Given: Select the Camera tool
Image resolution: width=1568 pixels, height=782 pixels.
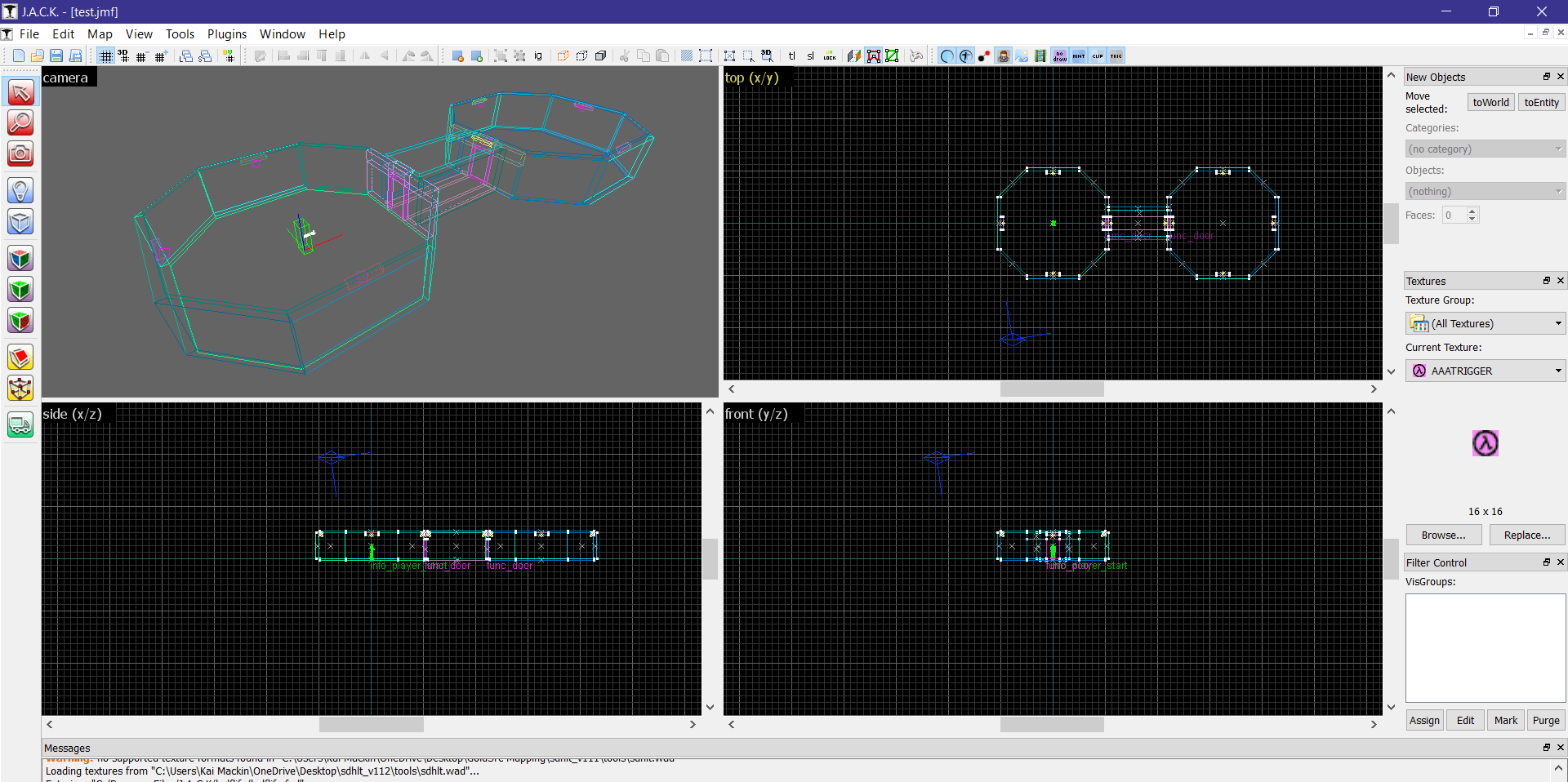Looking at the screenshot, I should click(x=20, y=153).
